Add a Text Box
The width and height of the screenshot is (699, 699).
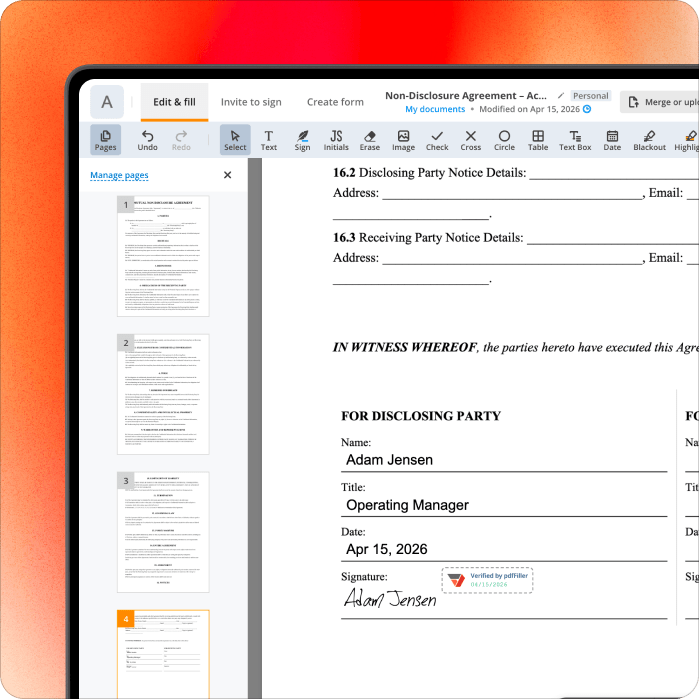[575, 140]
